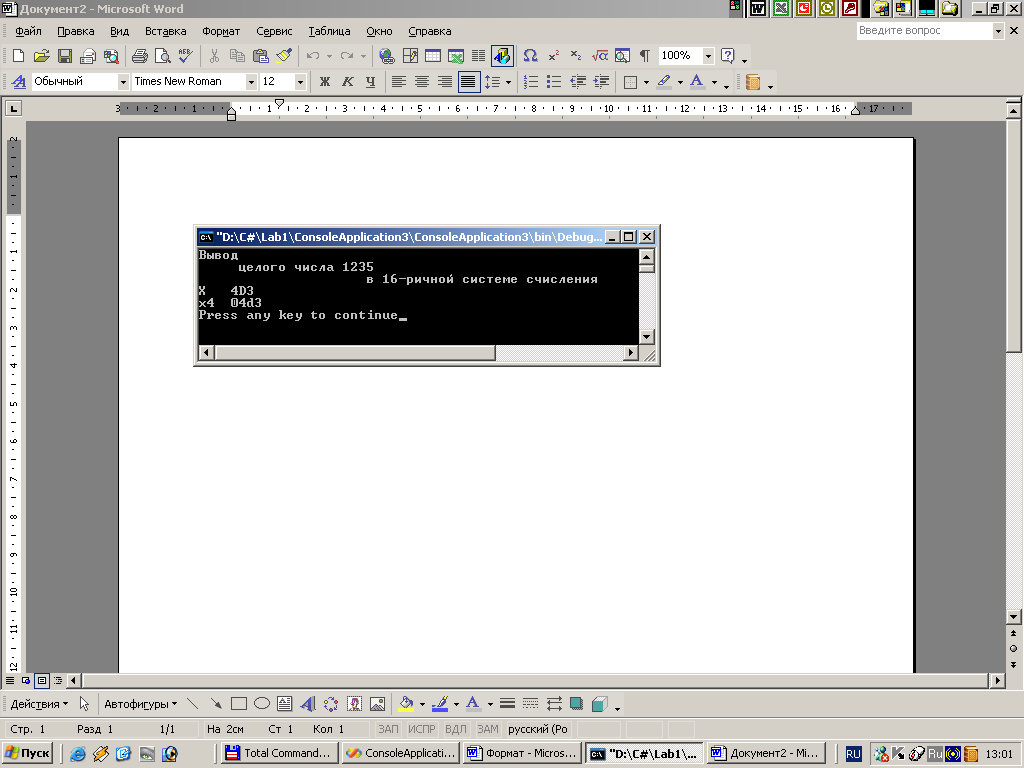The width and height of the screenshot is (1024, 768).
Task: Align text to the left
Action: coord(398,82)
